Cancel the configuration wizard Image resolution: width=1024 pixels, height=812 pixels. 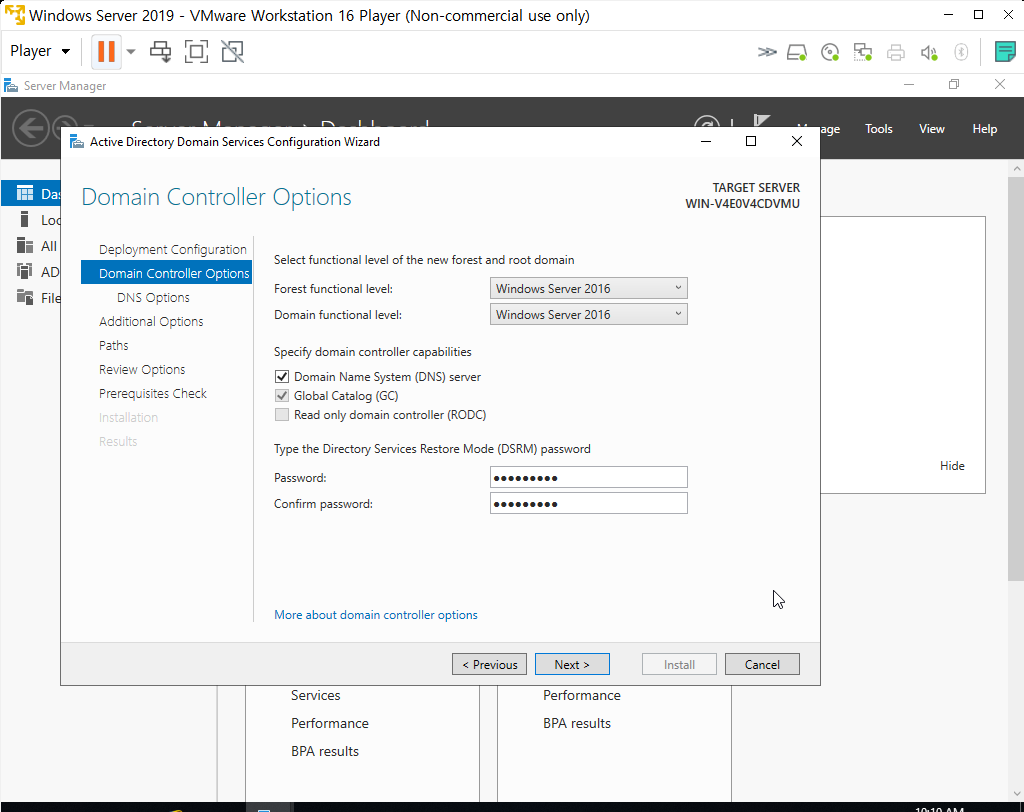point(762,664)
